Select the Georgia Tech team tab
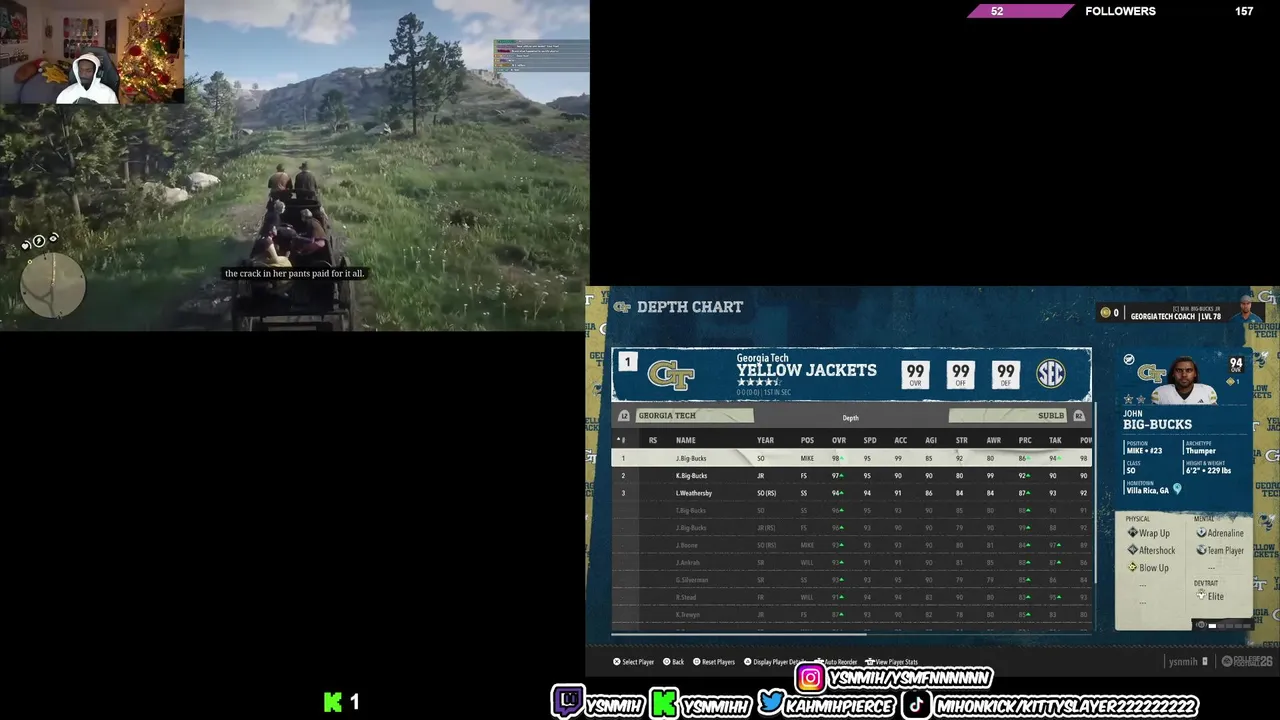Screen dimensions: 1280x720 [694, 416]
